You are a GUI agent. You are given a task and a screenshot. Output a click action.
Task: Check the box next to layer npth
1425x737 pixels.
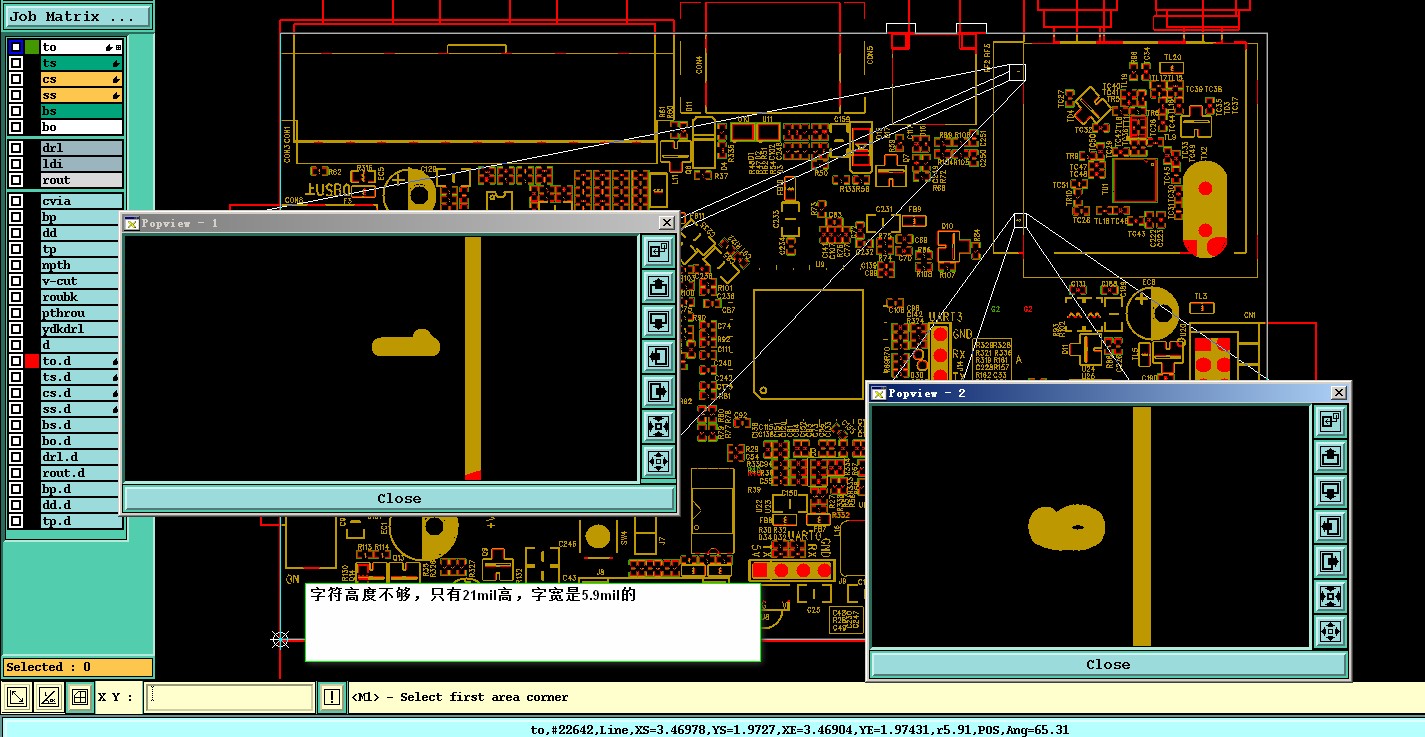point(16,265)
